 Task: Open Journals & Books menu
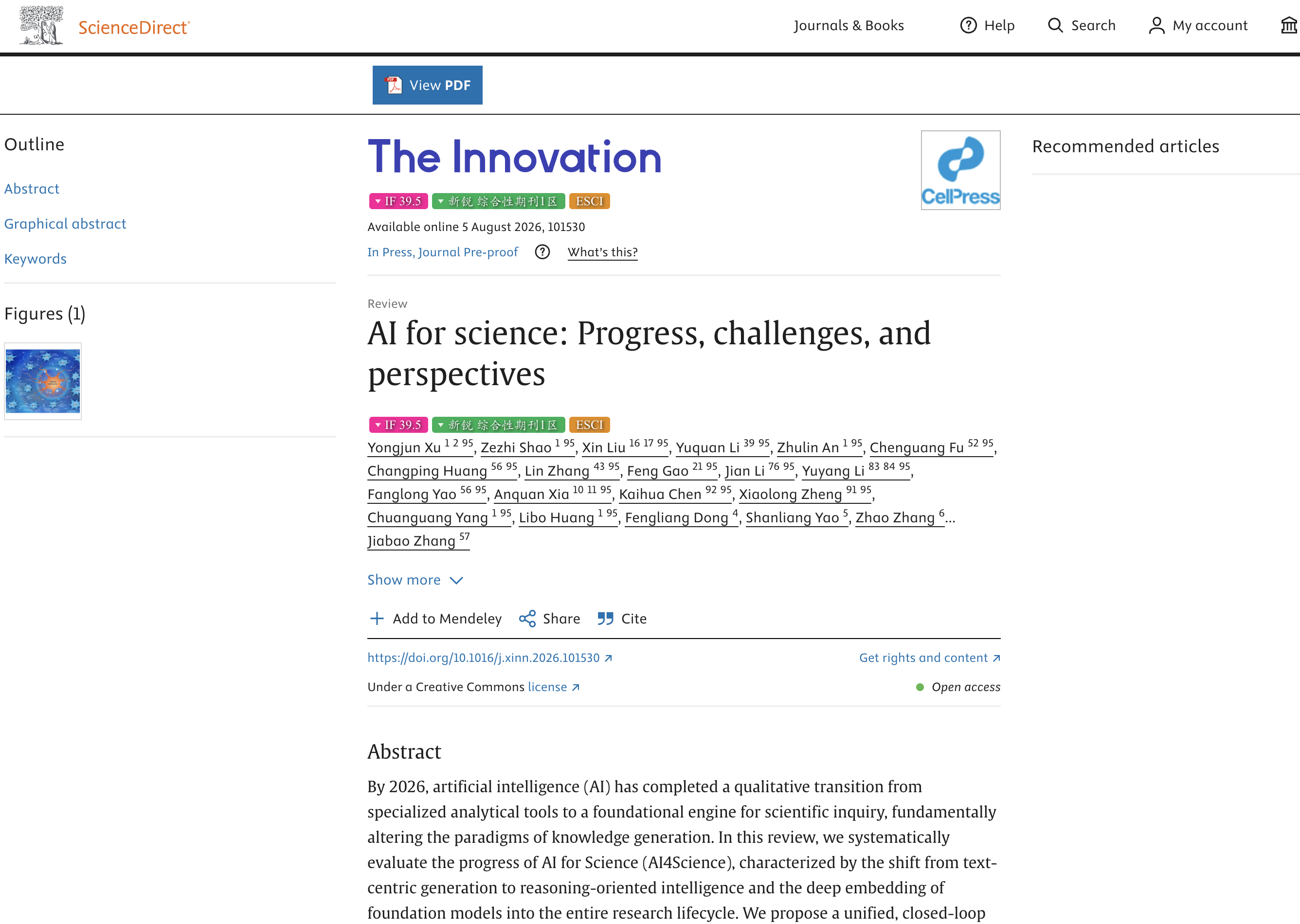click(848, 26)
